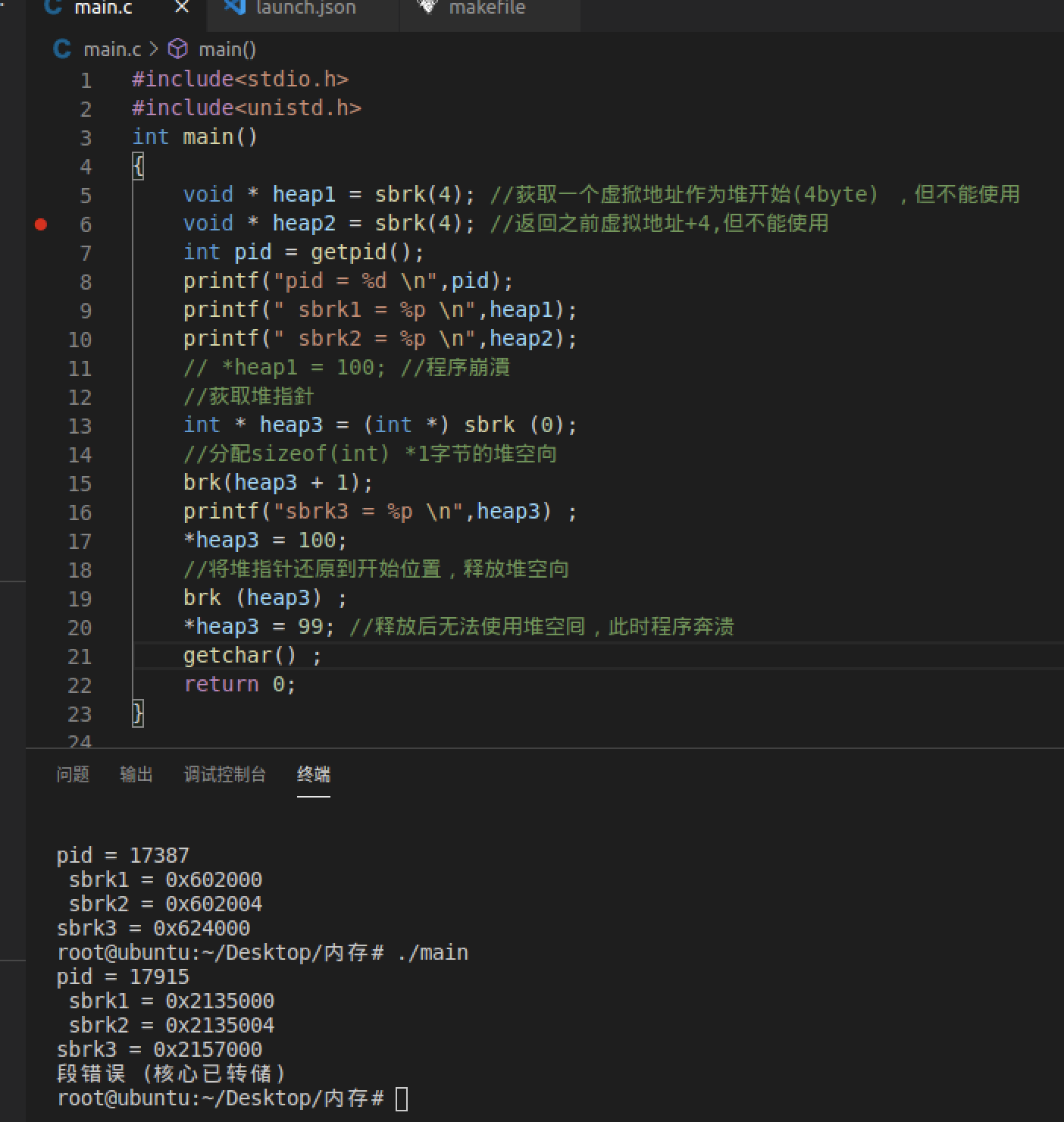The height and width of the screenshot is (1122, 1064).
Task: Click the cube symbol icon in breadcrumb
Action: (x=177, y=49)
